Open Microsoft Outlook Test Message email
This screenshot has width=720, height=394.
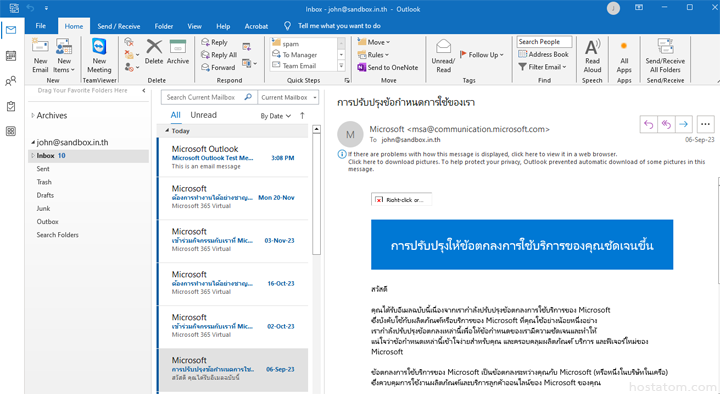pos(233,158)
